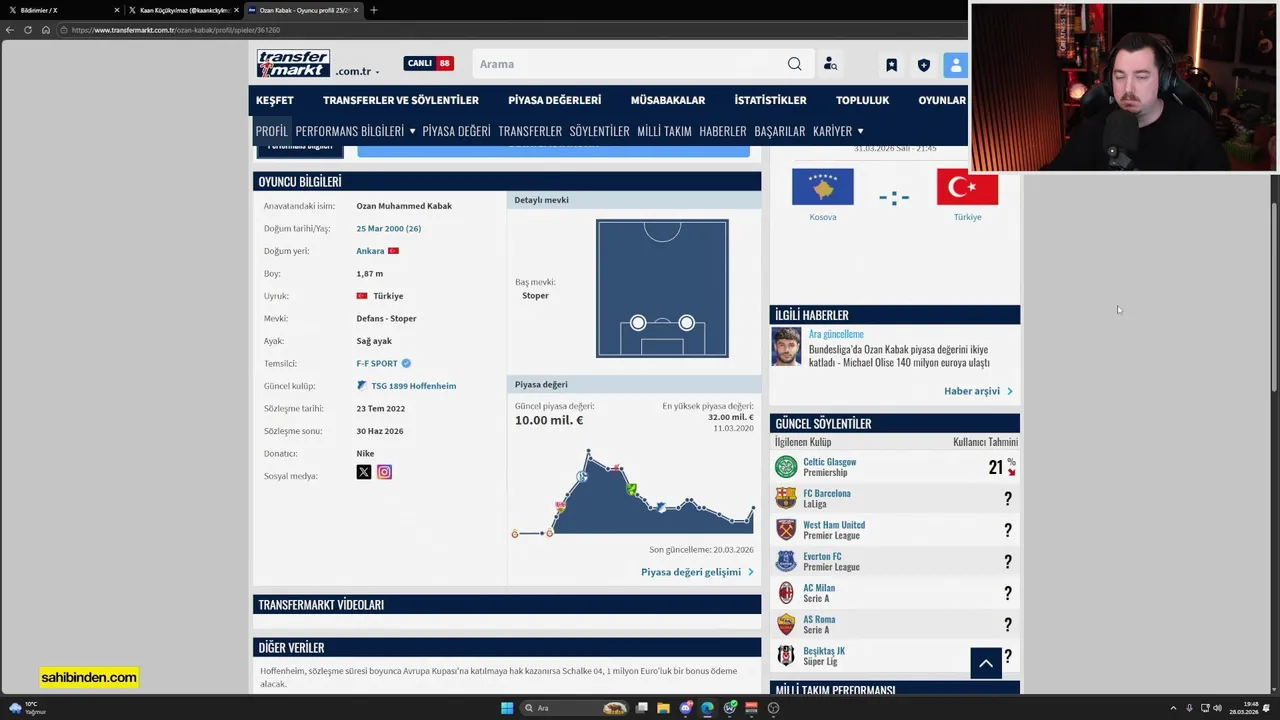Select the HABERLER sub-tab
This screenshot has width=1280, height=720.
coord(723,131)
